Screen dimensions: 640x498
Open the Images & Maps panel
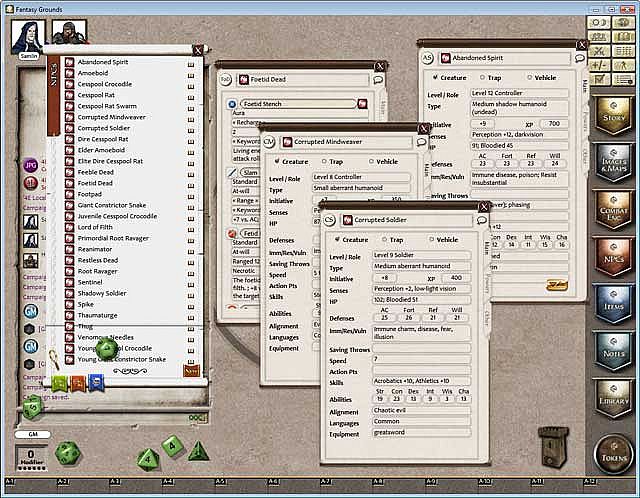(612, 159)
